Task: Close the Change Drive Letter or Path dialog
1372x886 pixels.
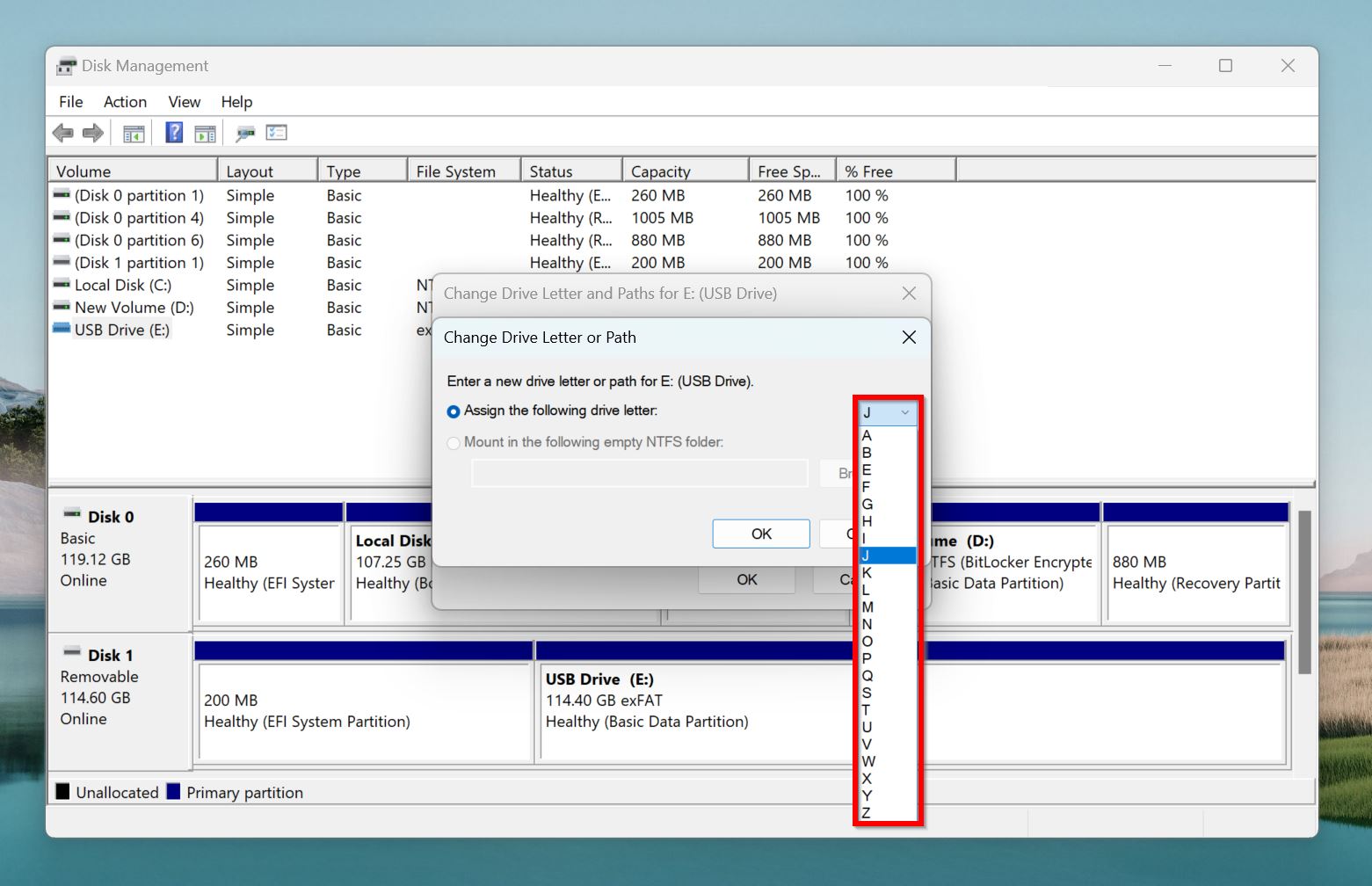Action: [x=909, y=338]
